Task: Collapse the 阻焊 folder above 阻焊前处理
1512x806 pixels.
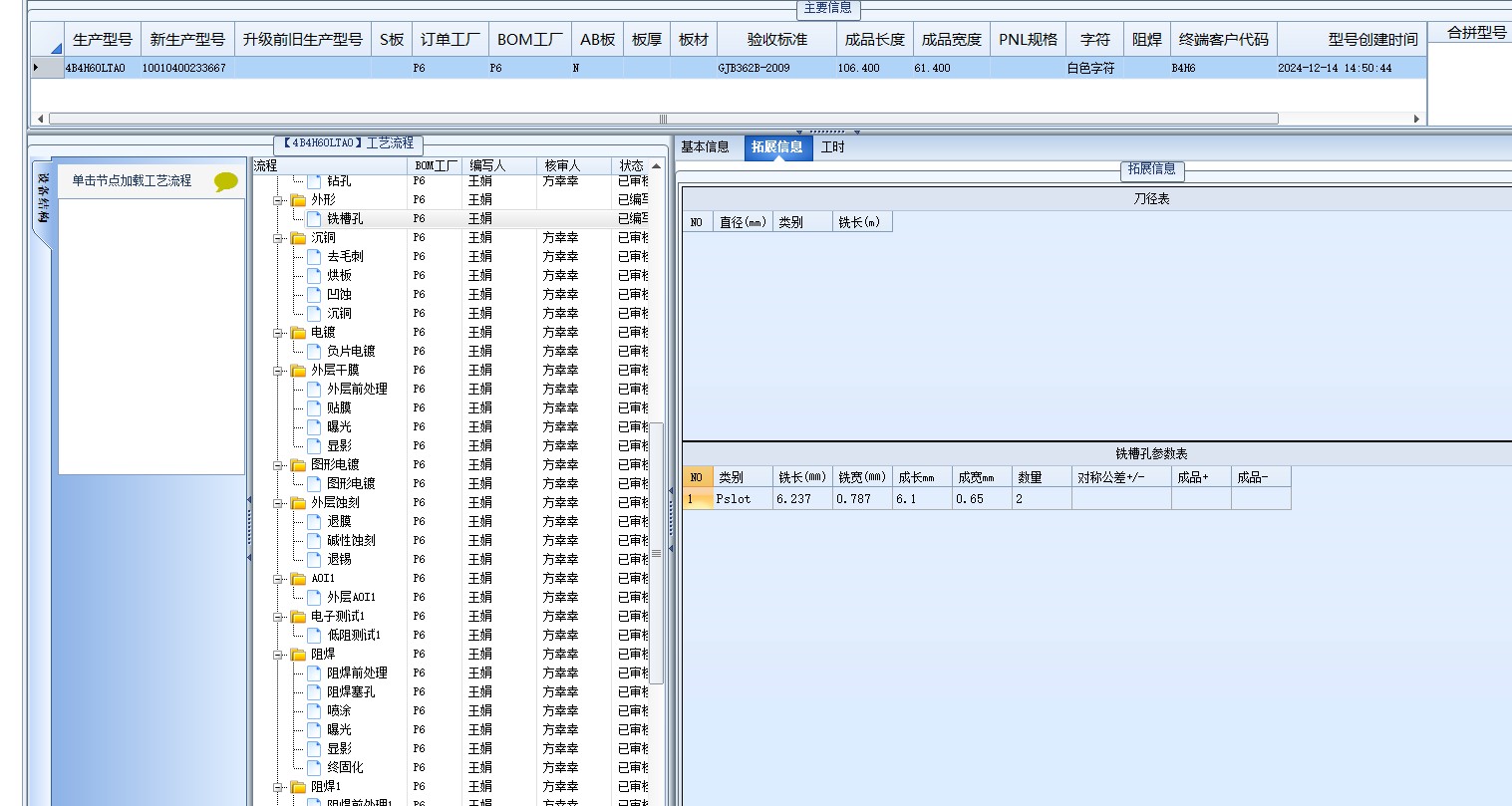Action: pyautogui.click(x=279, y=655)
